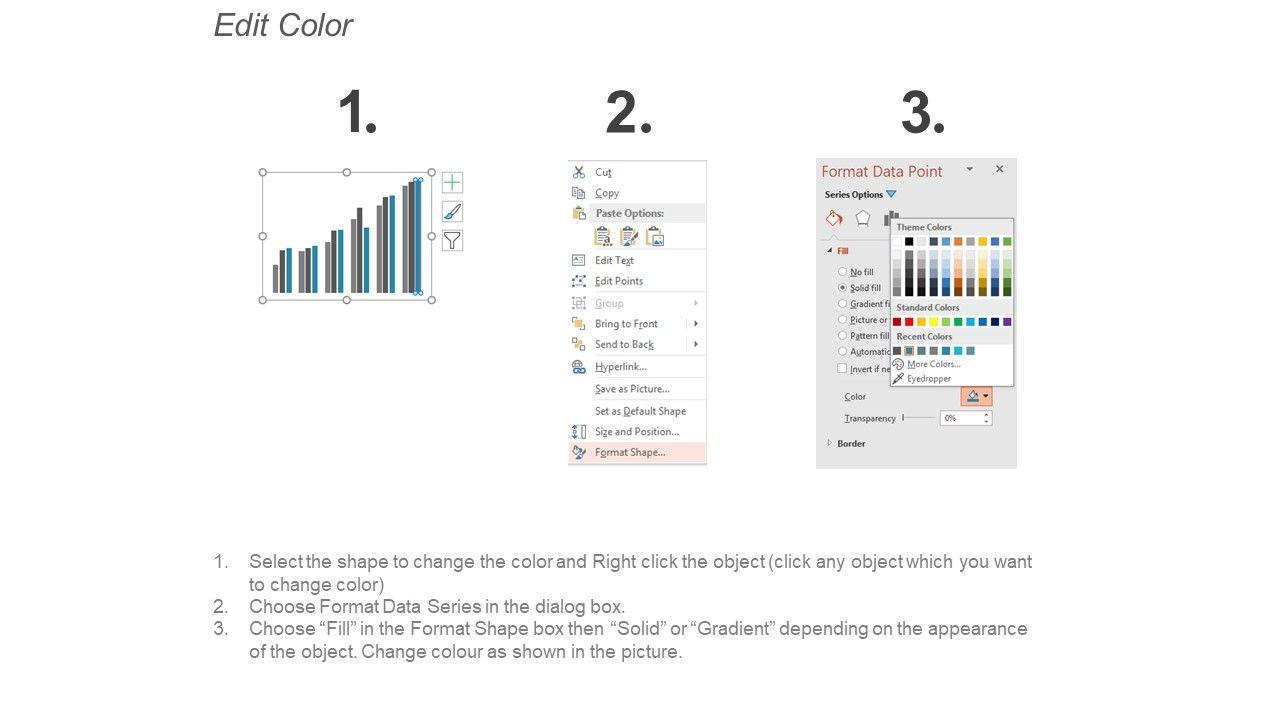1280x720 pixels.
Task: Expand the Border section
Action: point(829,443)
